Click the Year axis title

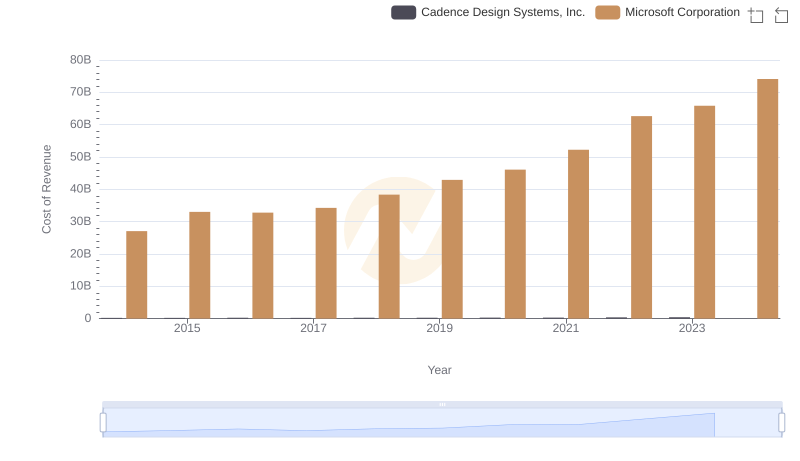tap(439, 370)
